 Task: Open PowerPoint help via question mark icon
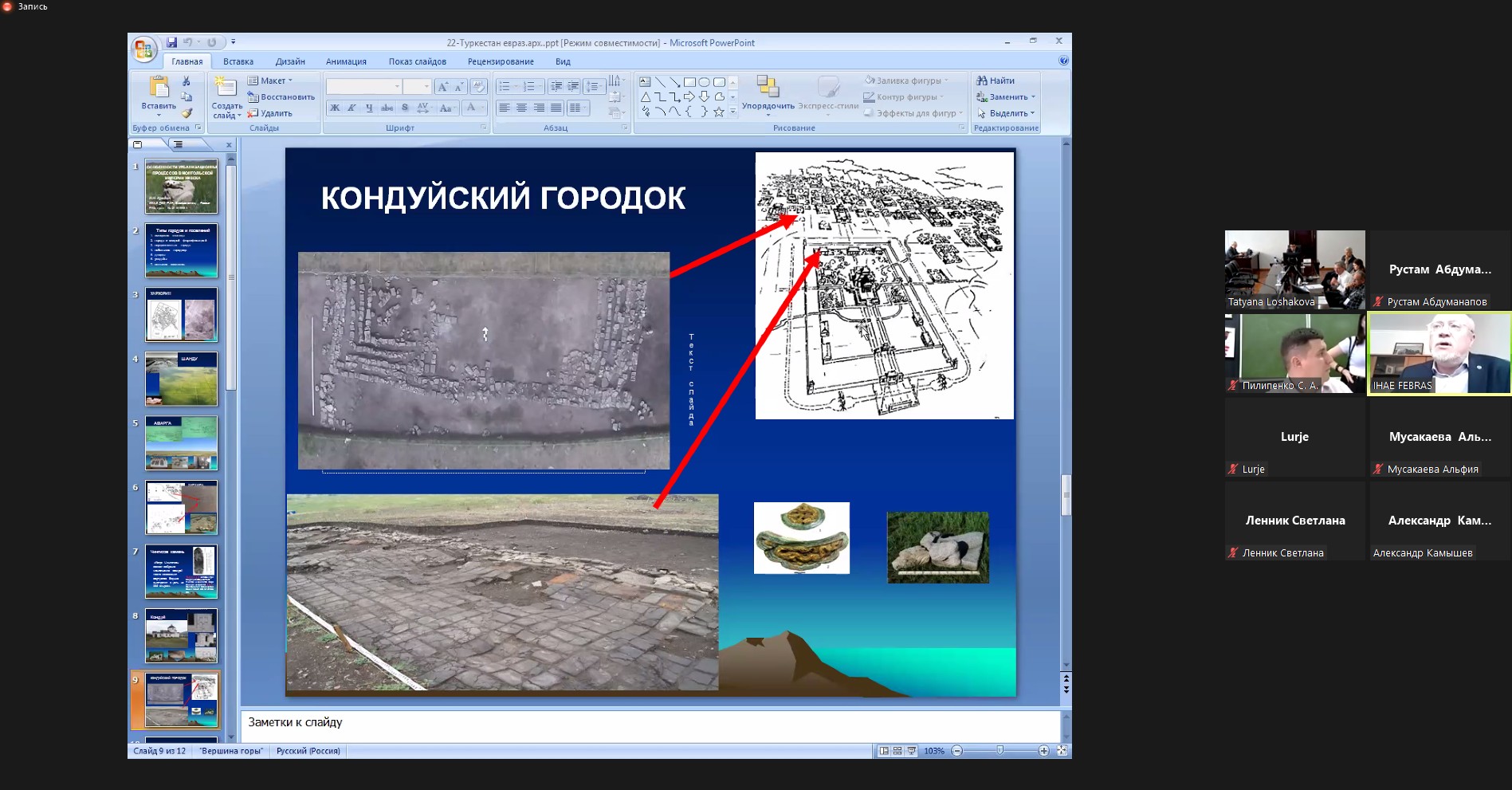tap(1063, 61)
